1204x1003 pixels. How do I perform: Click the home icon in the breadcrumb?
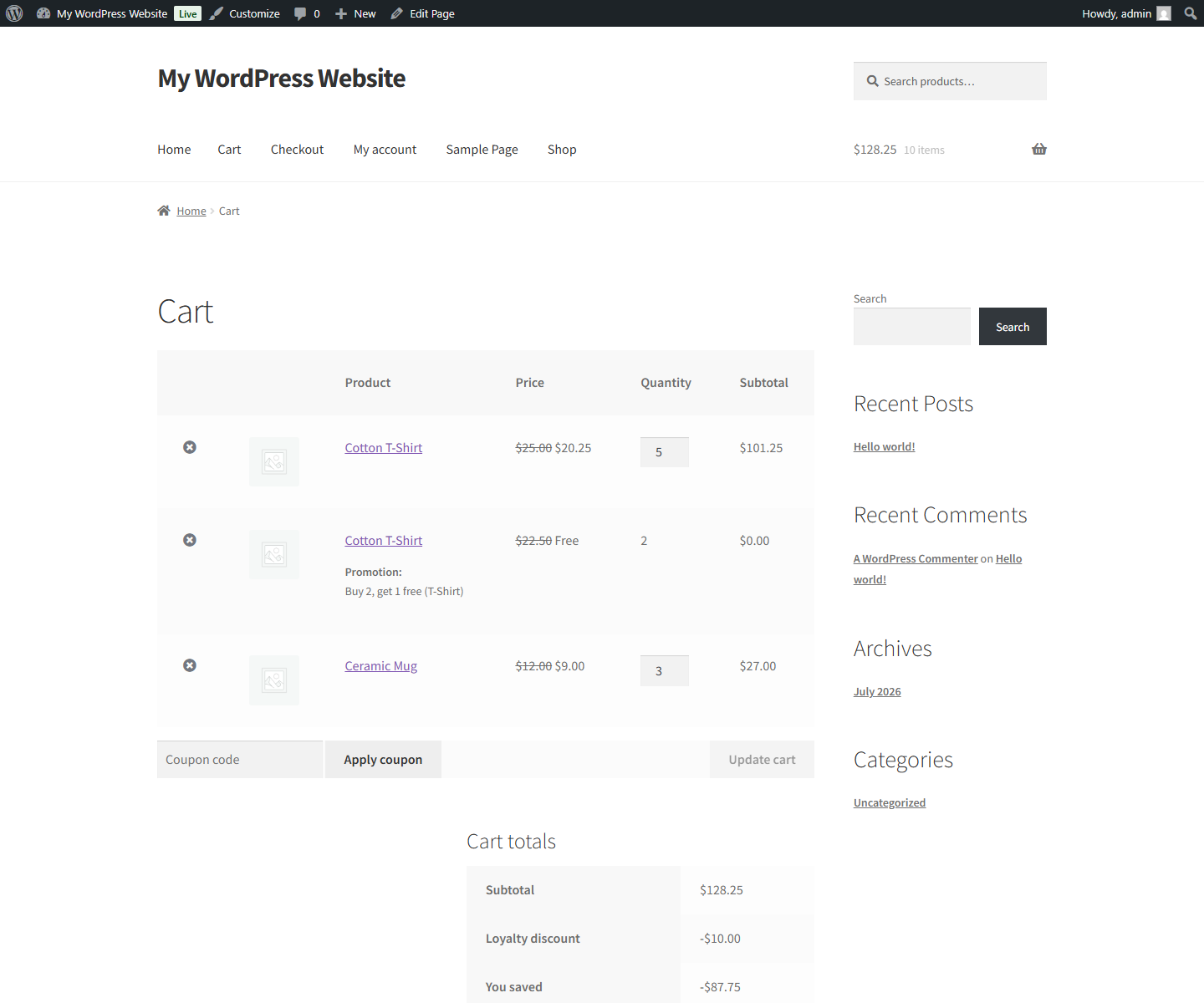tap(164, 211)
